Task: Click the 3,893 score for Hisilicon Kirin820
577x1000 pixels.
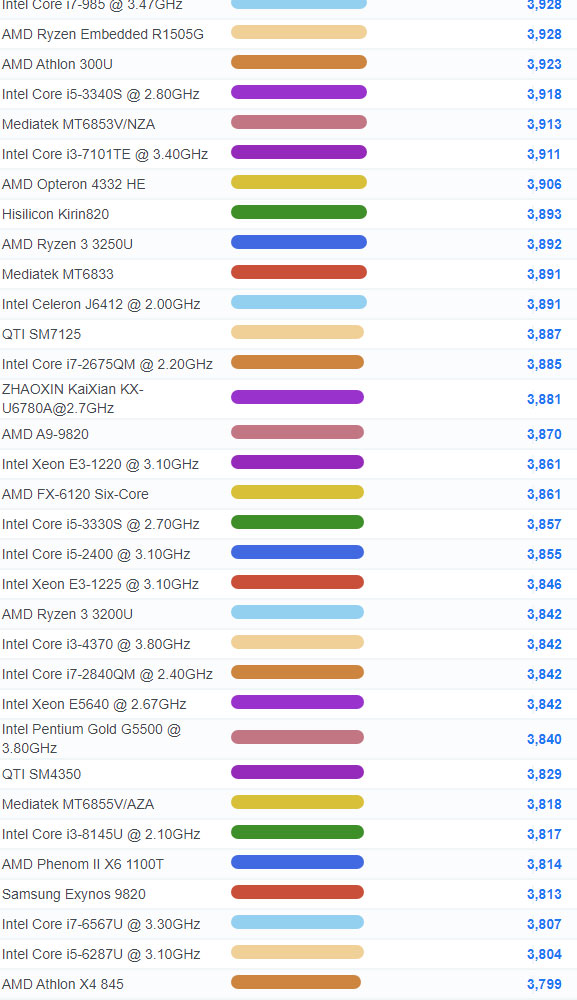Action: pyautogui.click(x=544, y=214)
